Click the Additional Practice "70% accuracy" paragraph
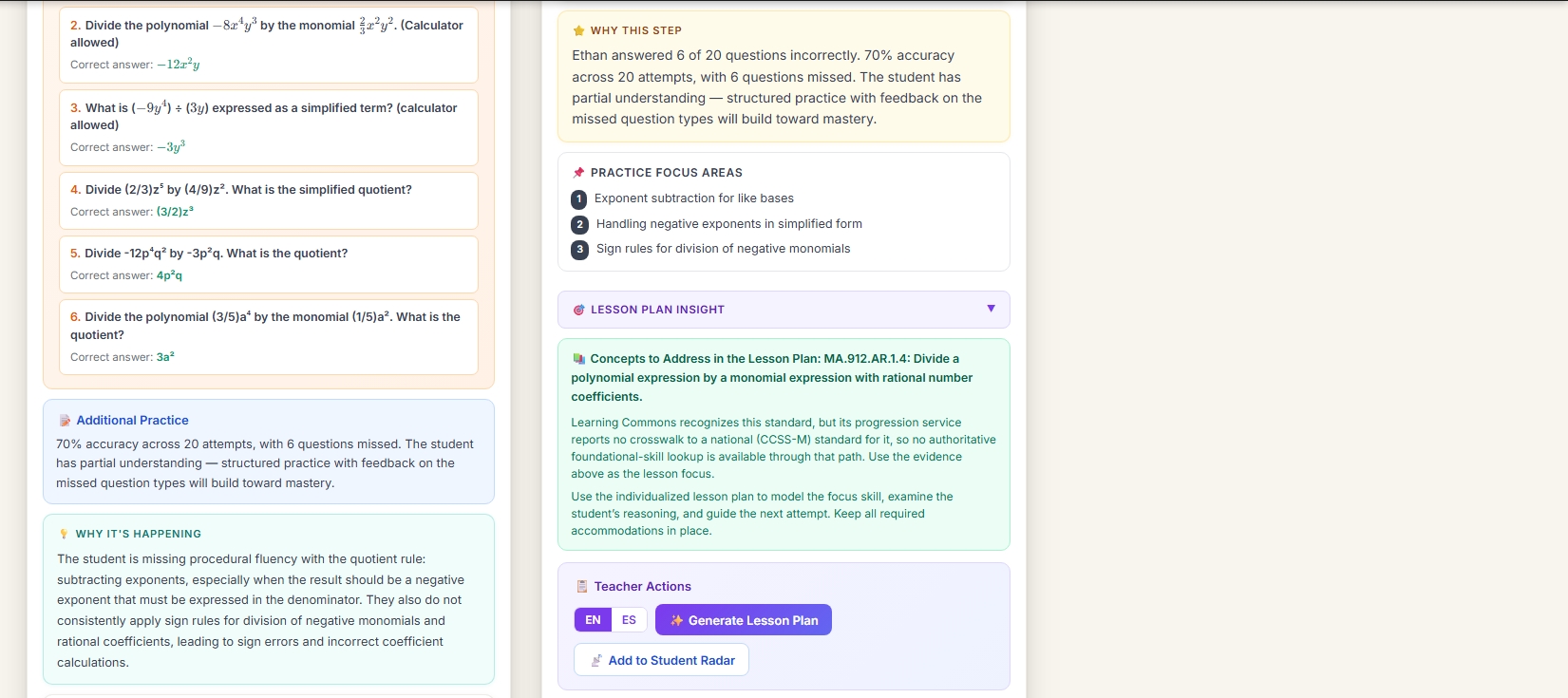Image resolution: width=1568 pixels, height=698 pixels. tap(265, 463)
